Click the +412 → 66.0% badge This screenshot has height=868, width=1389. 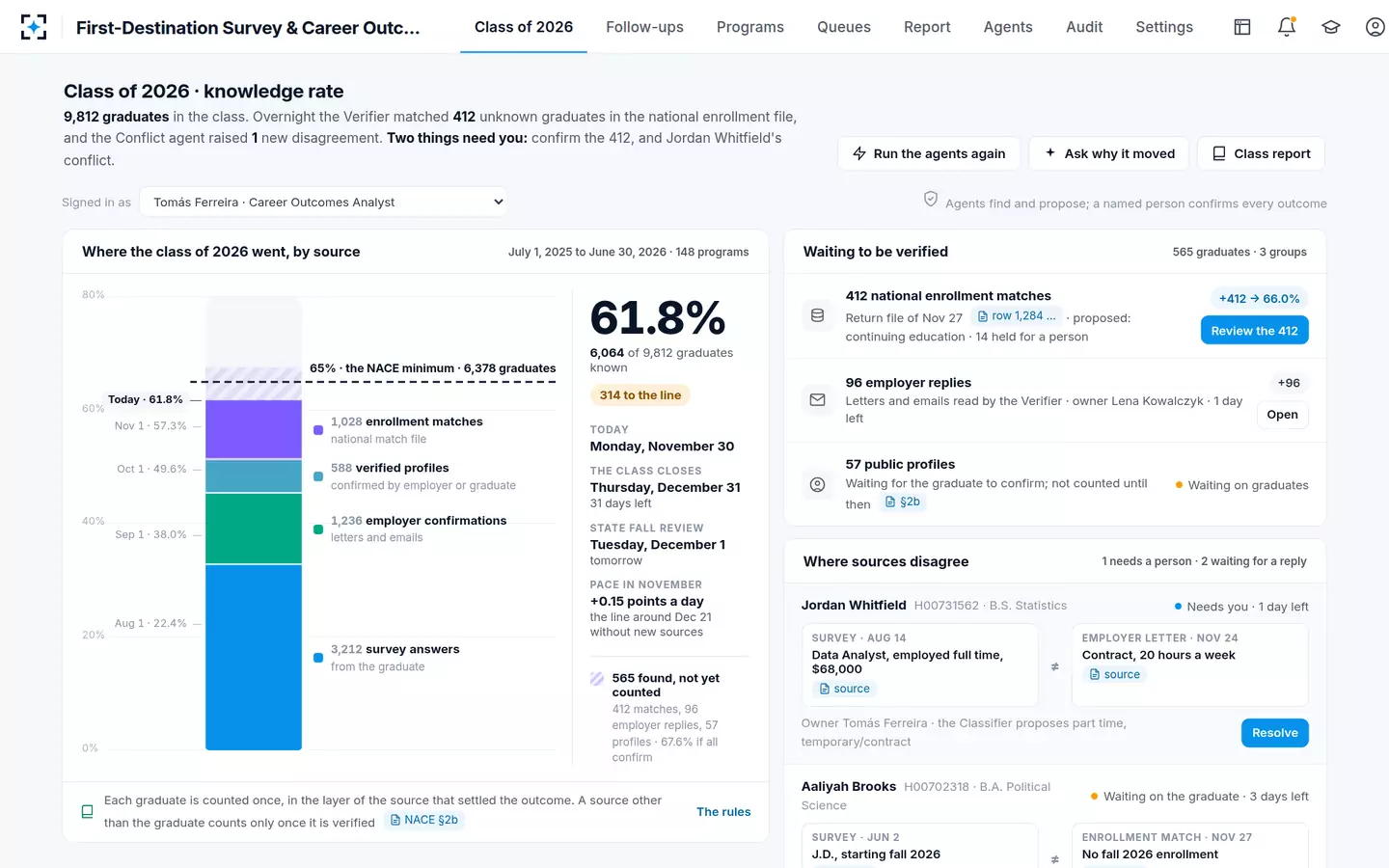coord(1259,299)
